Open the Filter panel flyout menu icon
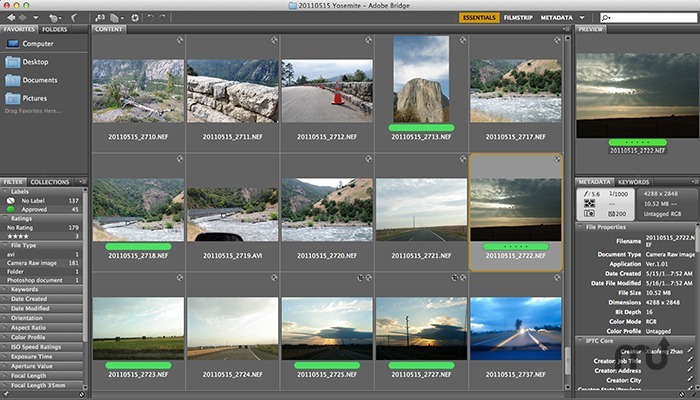Image resolution: width=700 pixels, height=400 pixels. click(82, 182)
